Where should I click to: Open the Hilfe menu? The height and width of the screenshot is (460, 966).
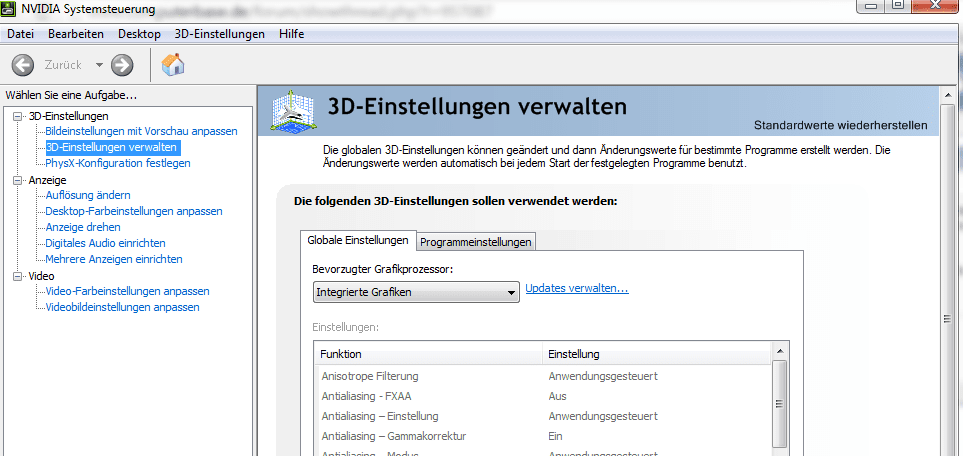pyautogui.click(x=291, y=34)
